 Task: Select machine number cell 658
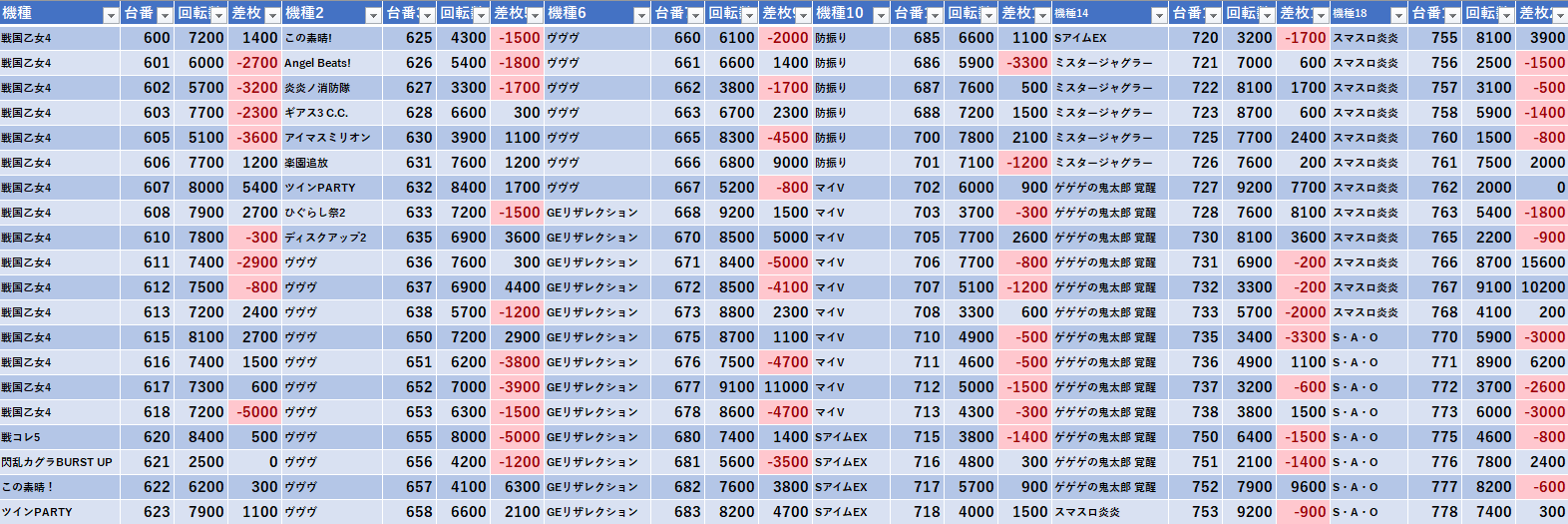[409, 512]
